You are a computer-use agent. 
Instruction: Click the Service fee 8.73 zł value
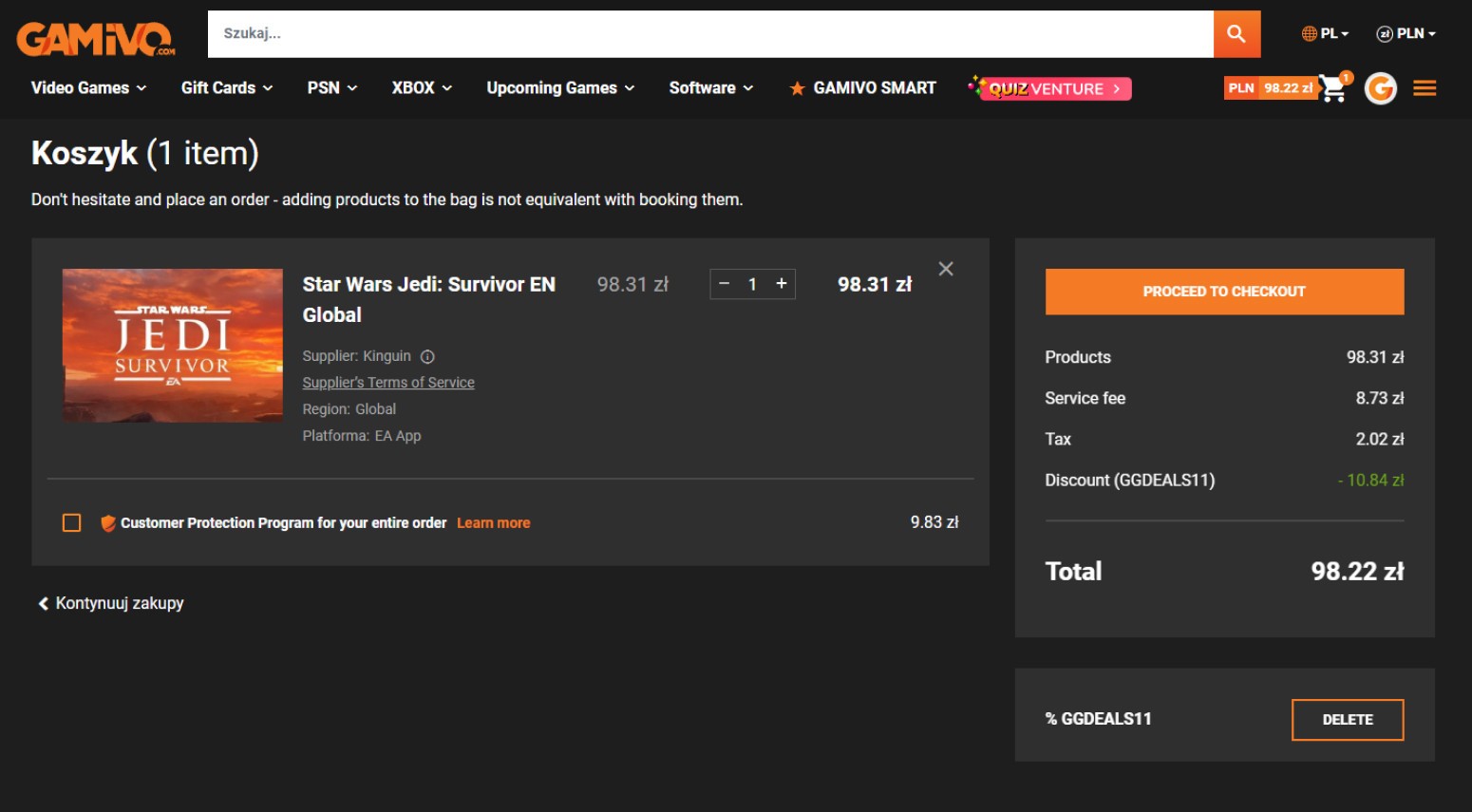click(x=1379, y=399)
